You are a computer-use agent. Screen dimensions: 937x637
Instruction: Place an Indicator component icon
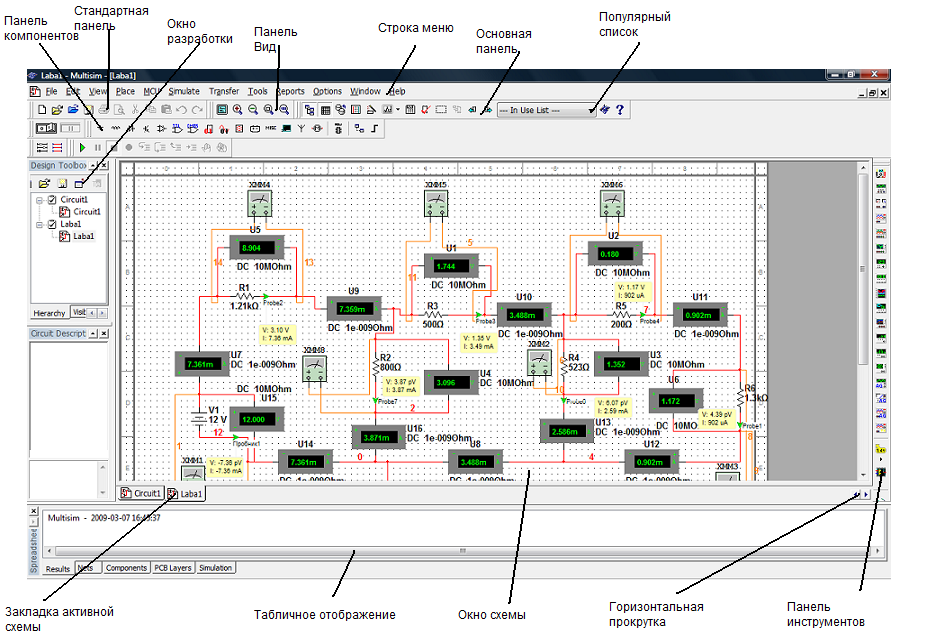pos(240,128)
